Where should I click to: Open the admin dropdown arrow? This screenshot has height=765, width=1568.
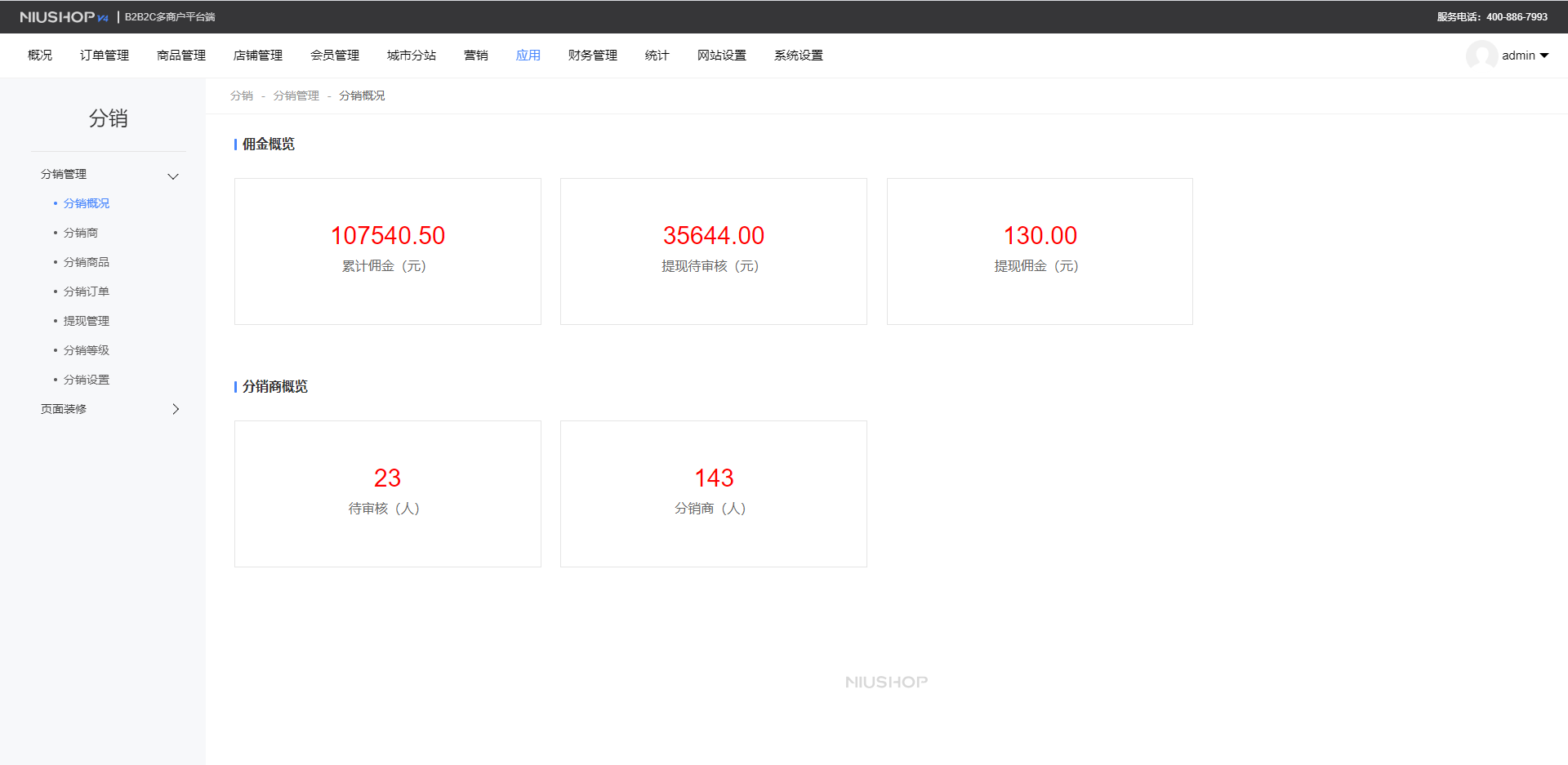(x=1544, y=56)
